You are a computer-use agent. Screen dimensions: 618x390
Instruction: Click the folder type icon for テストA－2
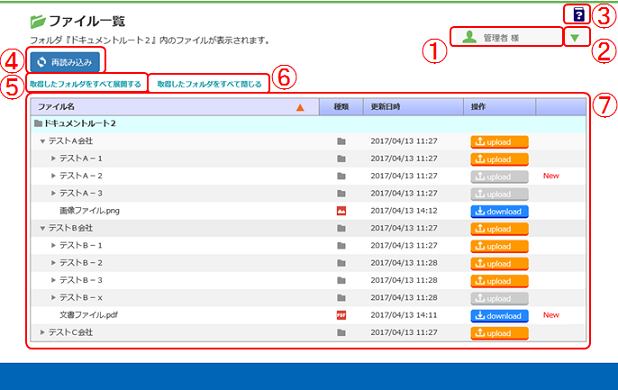point(341,176)
